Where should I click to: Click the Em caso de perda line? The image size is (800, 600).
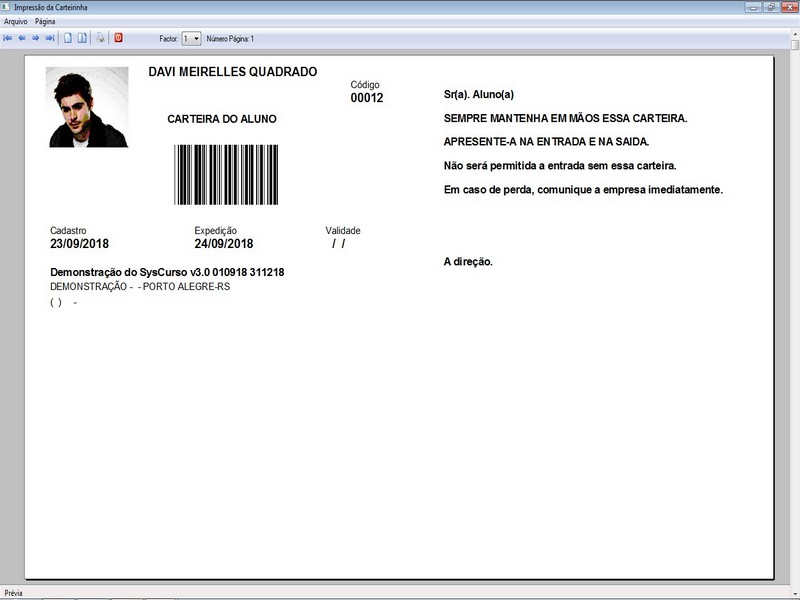584,190
